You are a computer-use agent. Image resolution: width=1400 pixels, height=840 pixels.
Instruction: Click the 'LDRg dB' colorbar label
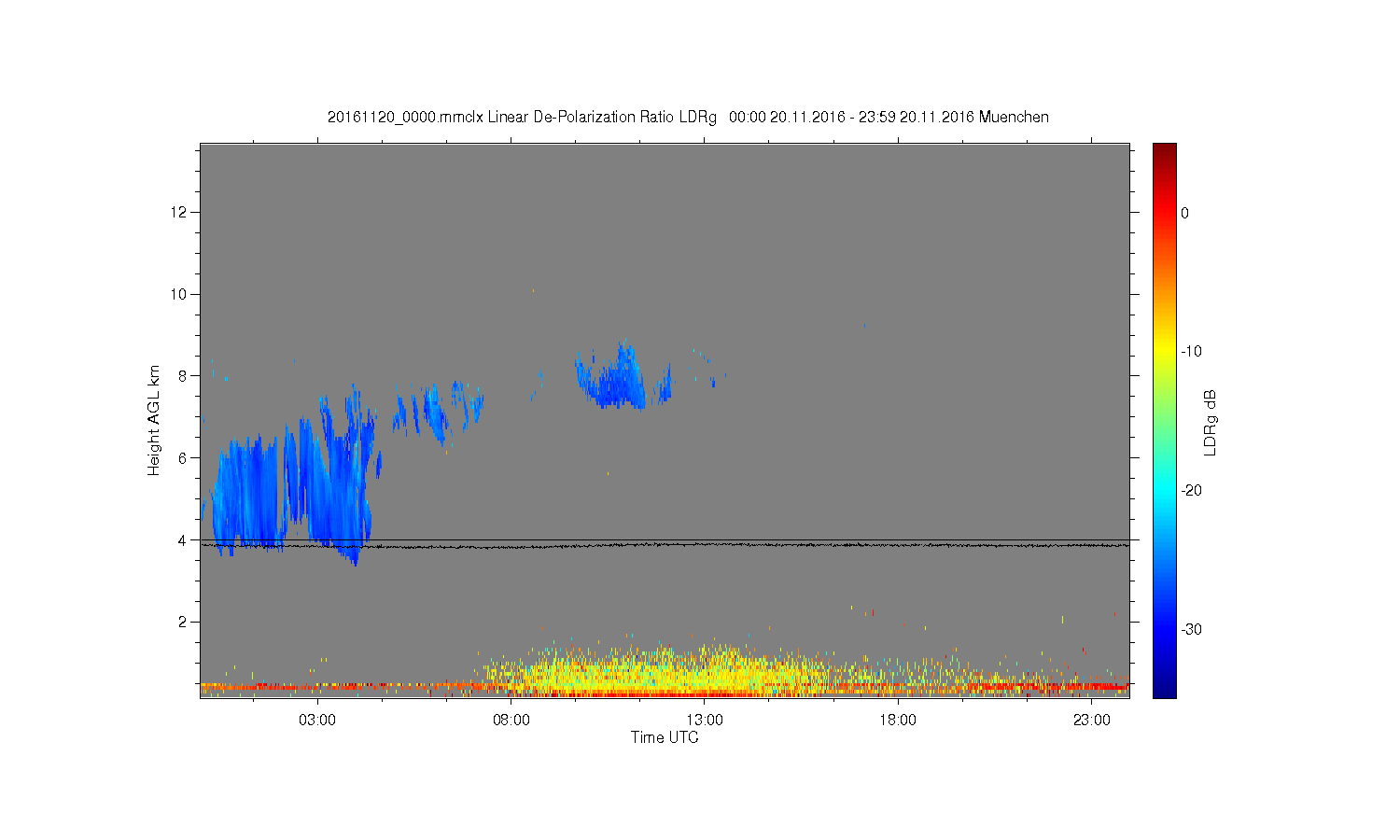pyautogui.click(x=1210, y=422)
